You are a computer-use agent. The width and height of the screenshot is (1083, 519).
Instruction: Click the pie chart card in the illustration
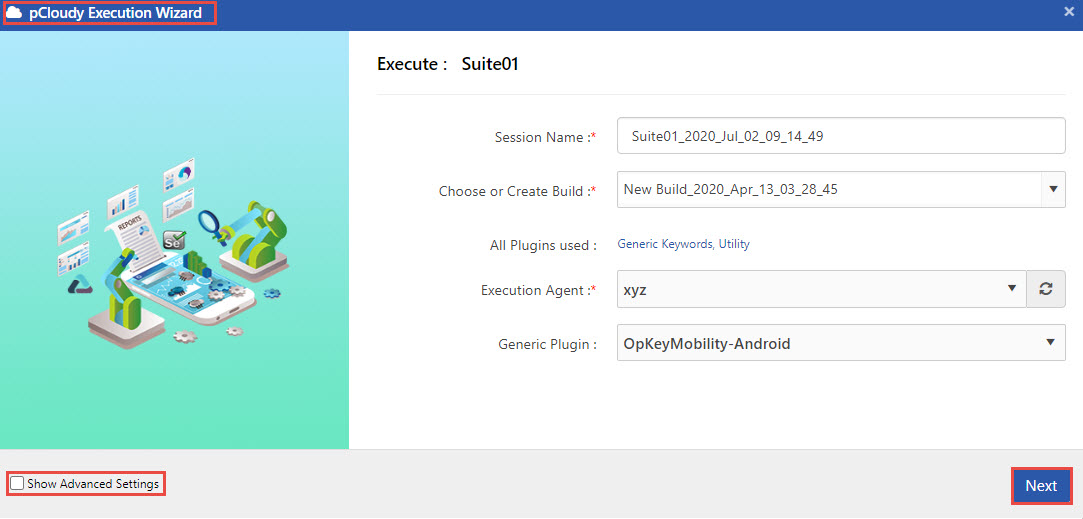point(179,174)
